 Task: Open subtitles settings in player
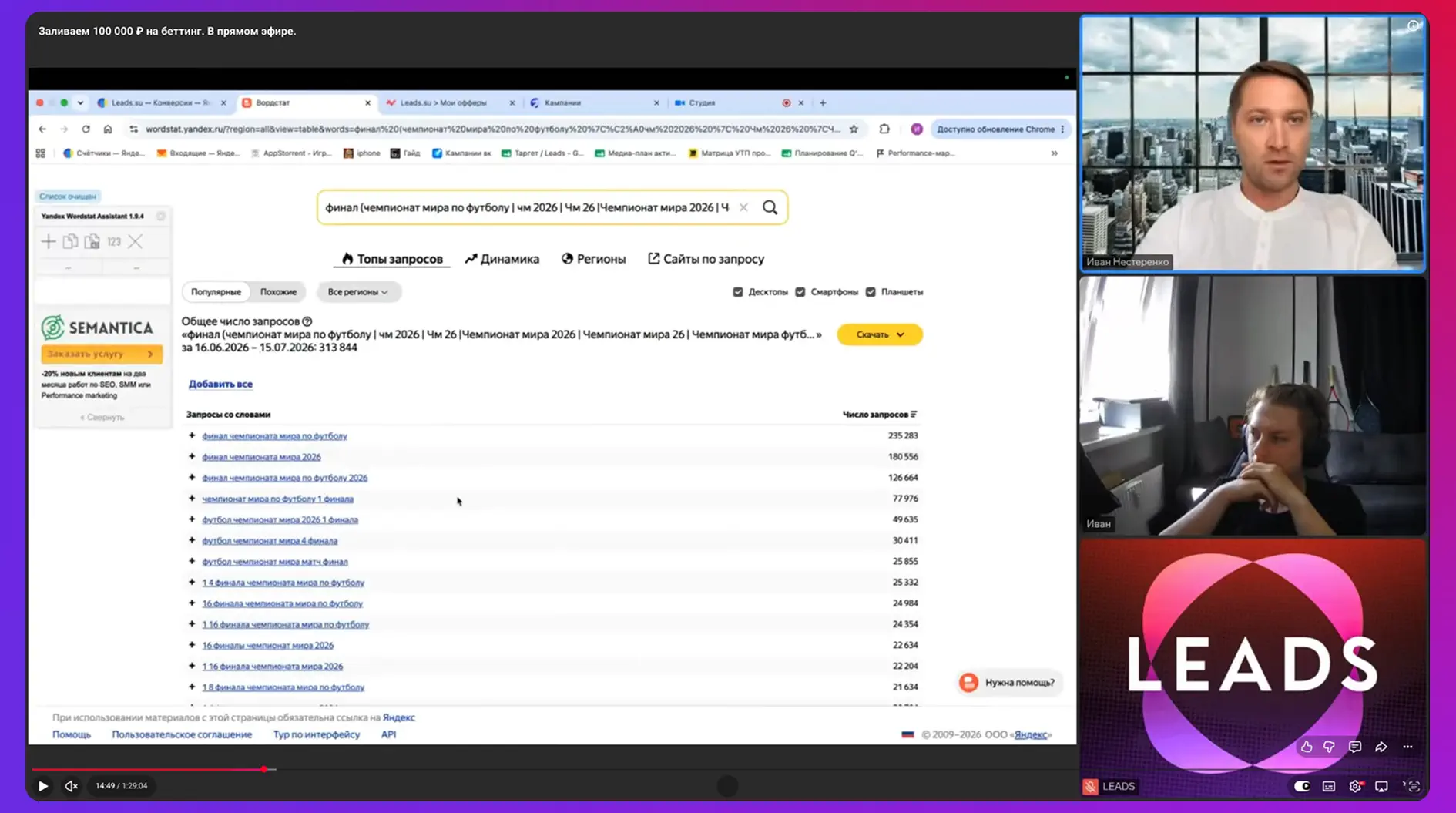click(x=1329, y=786)
